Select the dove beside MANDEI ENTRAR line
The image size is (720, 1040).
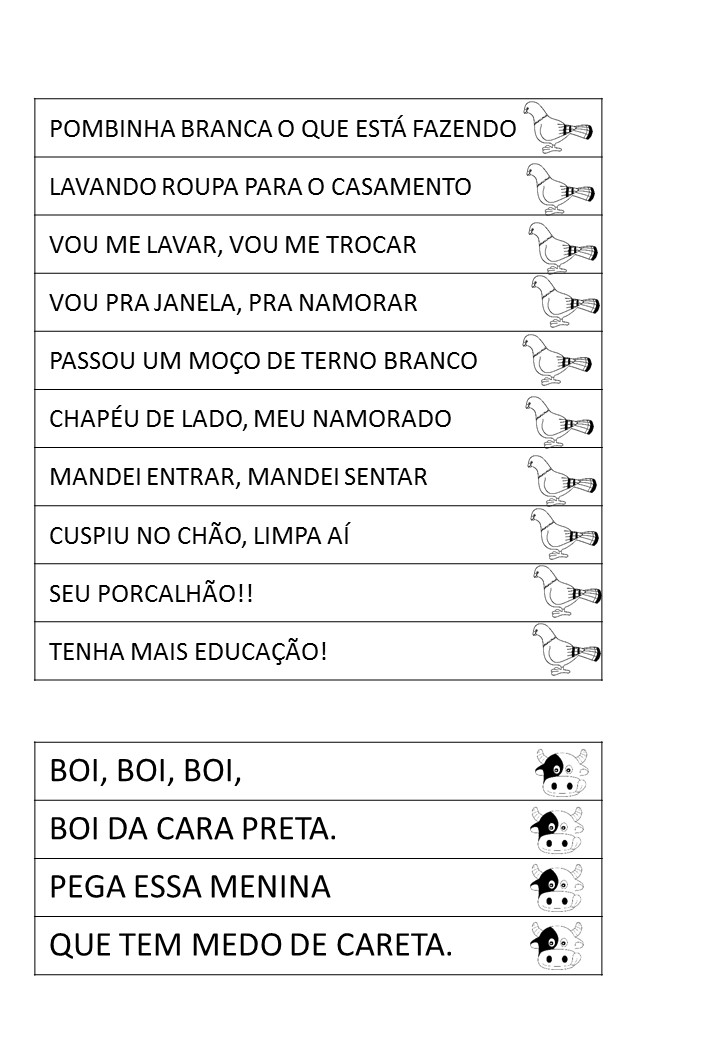point(563,477)
